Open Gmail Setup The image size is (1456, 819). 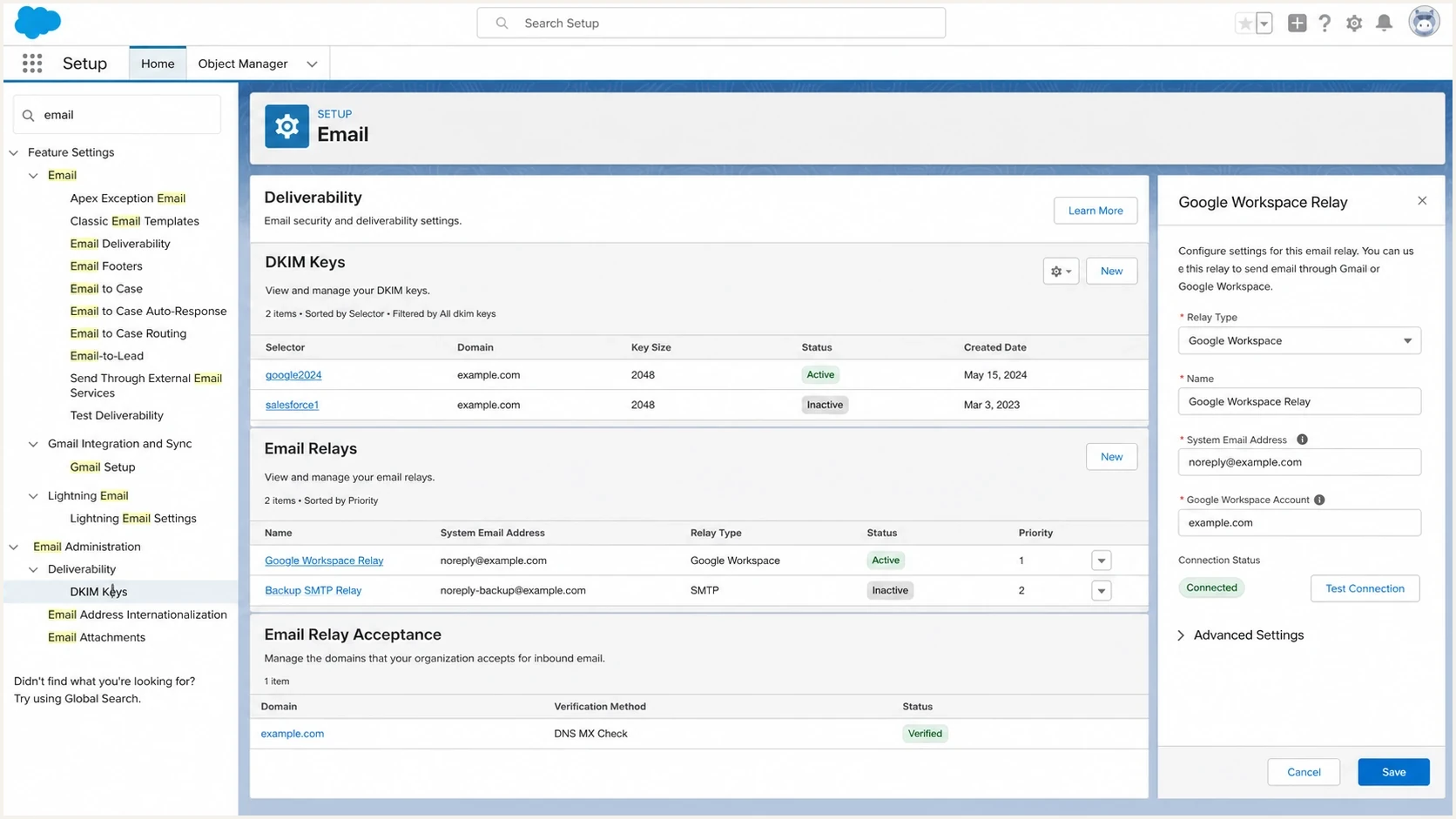(103, 467)
